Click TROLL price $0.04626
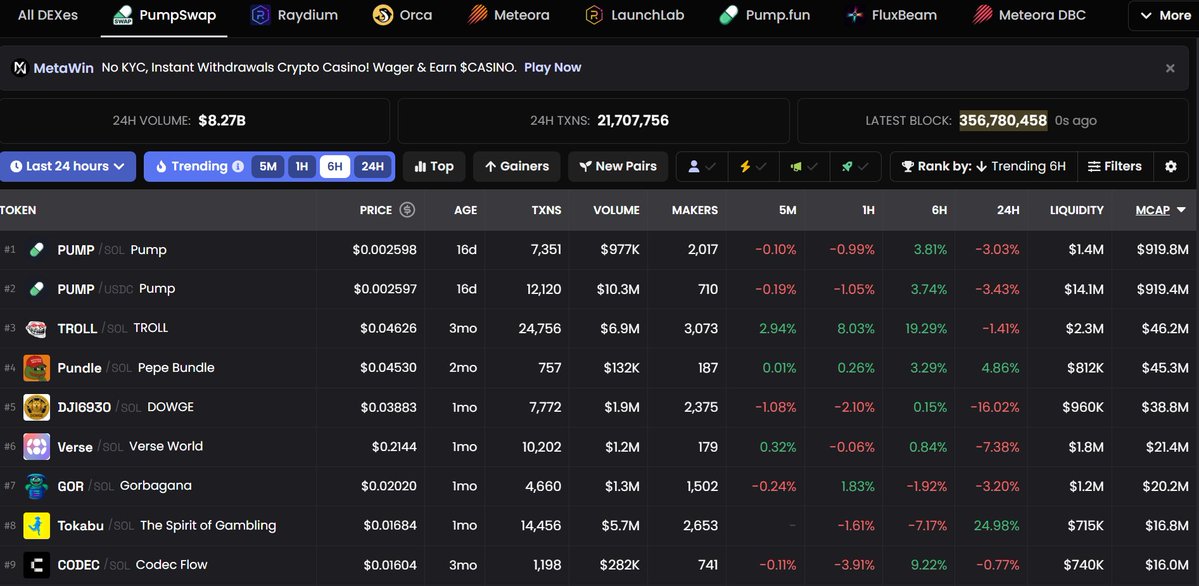 (388, 328)
